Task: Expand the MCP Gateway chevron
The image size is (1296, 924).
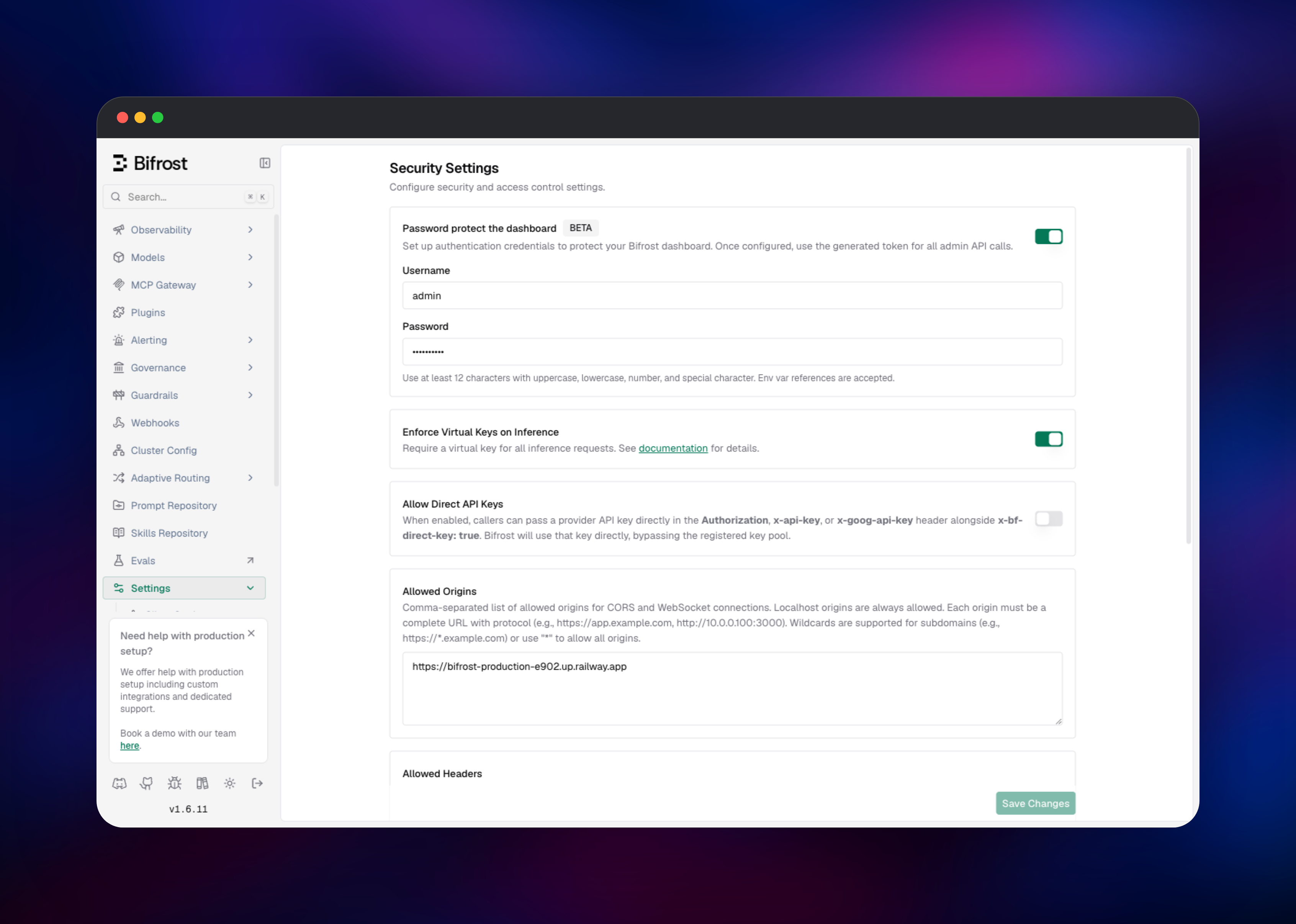Action: [x=250, y=285]
